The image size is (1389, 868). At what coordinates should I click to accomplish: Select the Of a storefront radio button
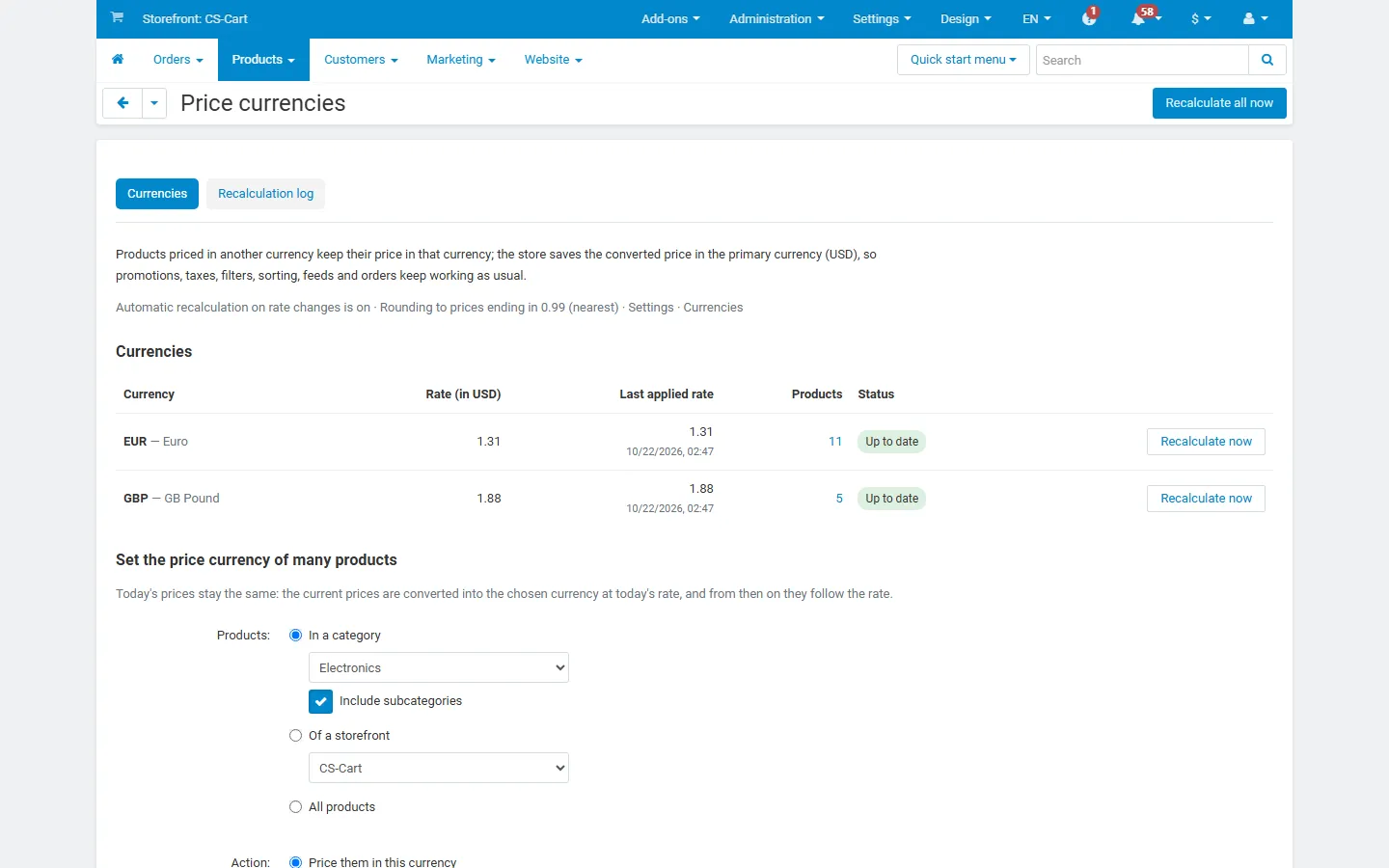click(296, 736)
